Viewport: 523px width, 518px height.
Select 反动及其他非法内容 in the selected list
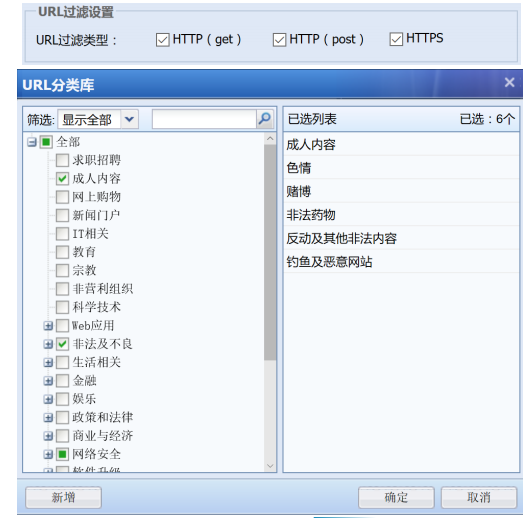coord(401,238)
